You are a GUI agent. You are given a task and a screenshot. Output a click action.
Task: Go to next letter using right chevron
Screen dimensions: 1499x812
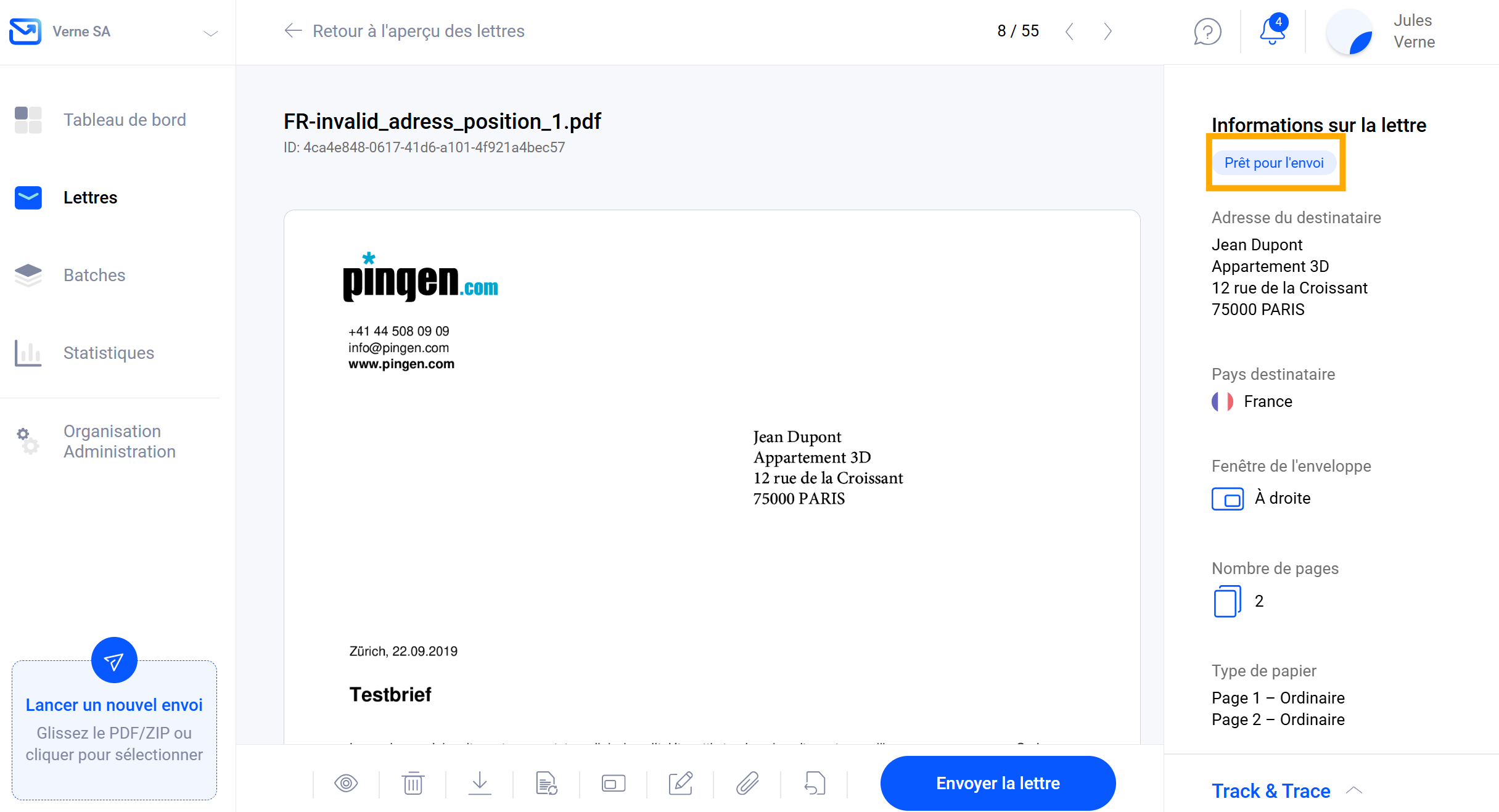click(x=1108, y=31)
